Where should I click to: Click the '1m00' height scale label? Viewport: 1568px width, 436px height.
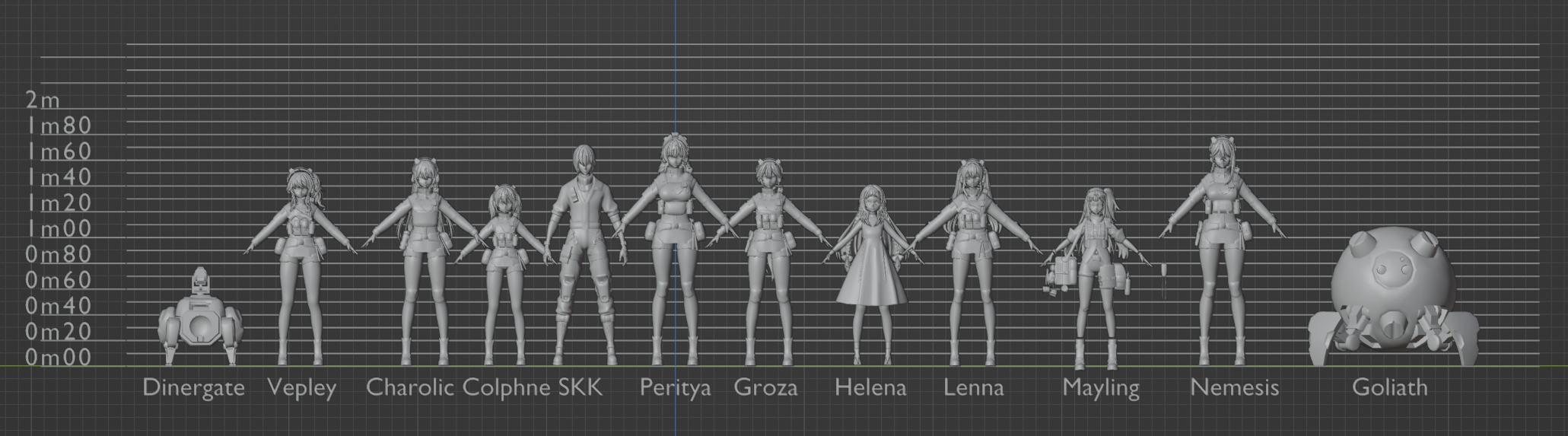(x=59, y=228)
